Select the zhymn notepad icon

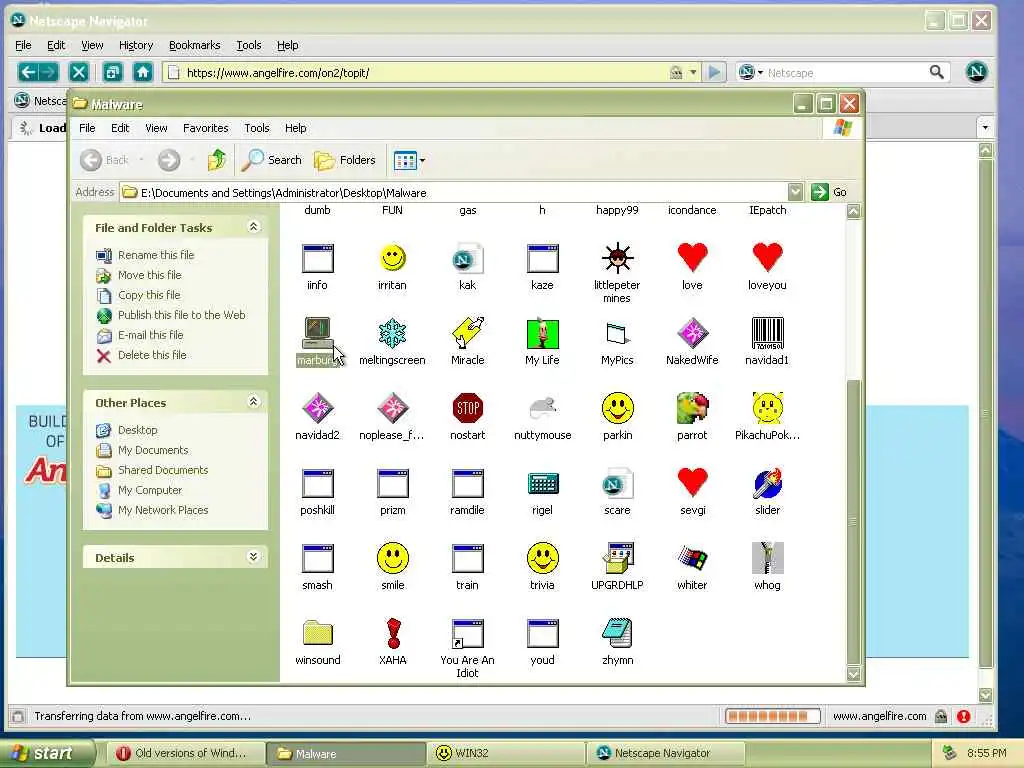click(617, 633)
